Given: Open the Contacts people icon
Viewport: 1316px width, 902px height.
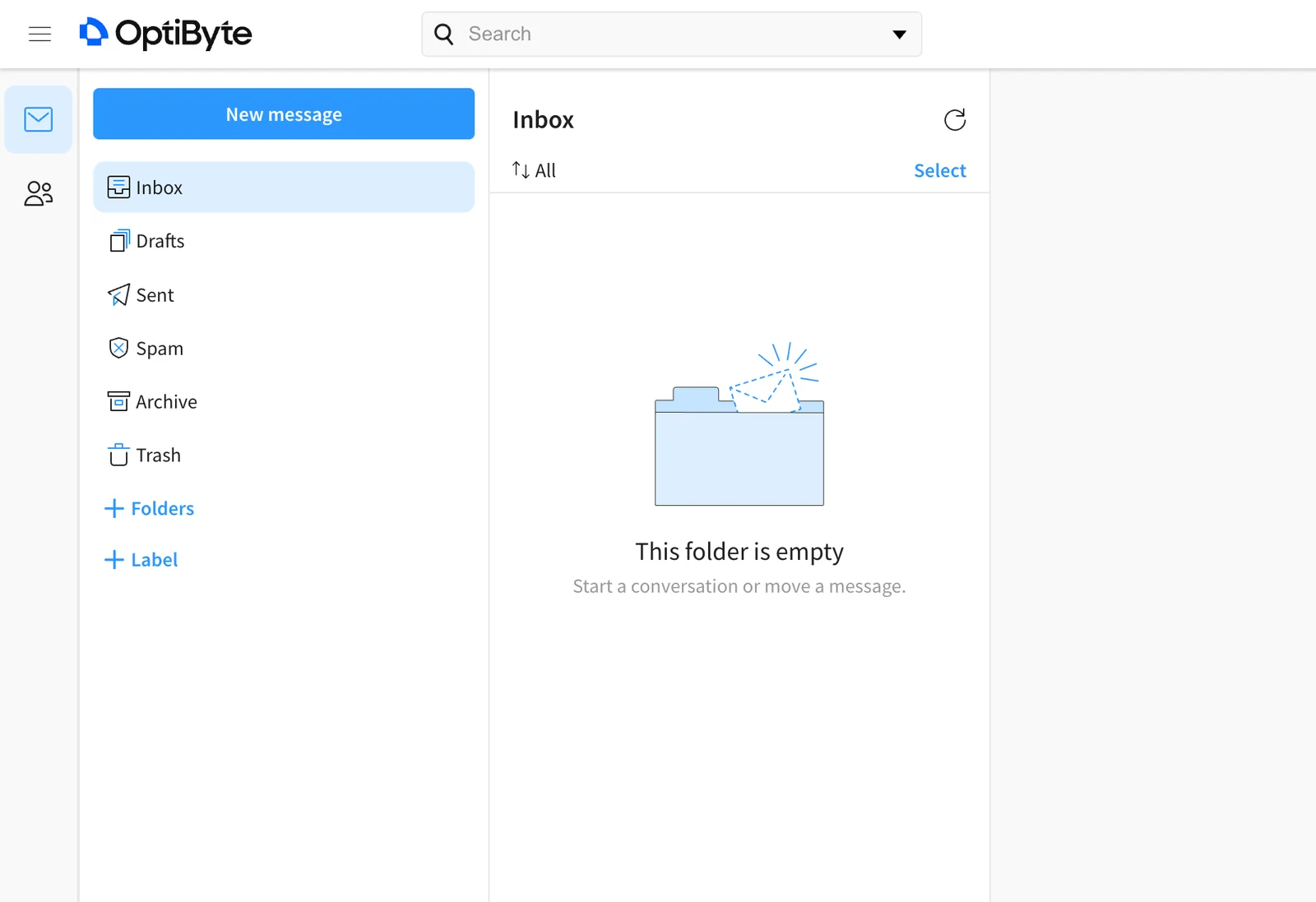Looking at the screenshot, I should 39,193.
